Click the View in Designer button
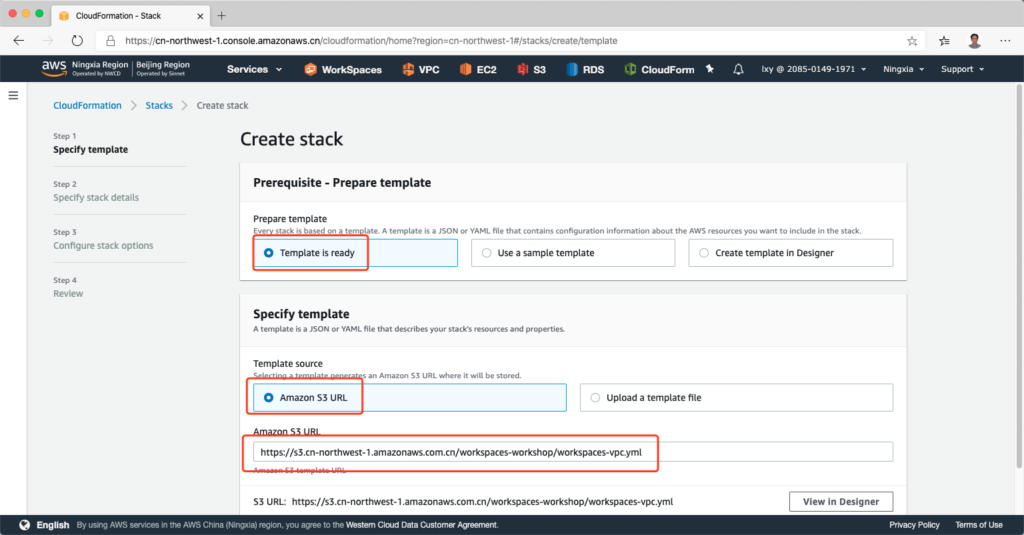Image resolution: width=1024 pixels, height=535 pixels. [840, 501]
